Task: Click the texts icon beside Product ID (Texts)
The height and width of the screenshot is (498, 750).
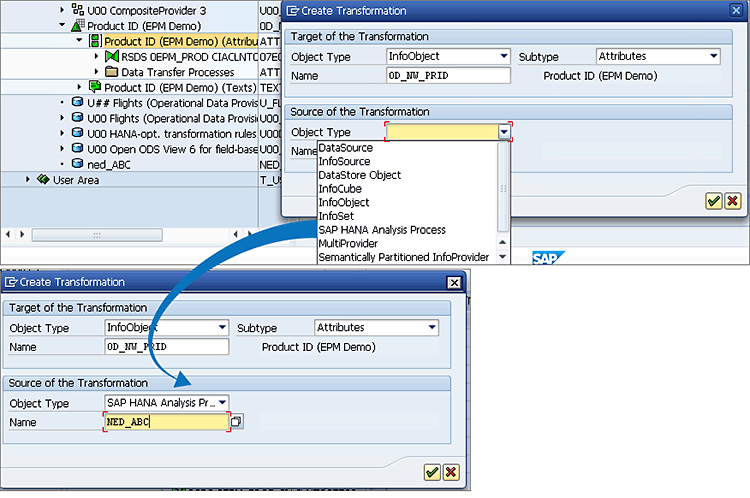Action: click(95, 87)
